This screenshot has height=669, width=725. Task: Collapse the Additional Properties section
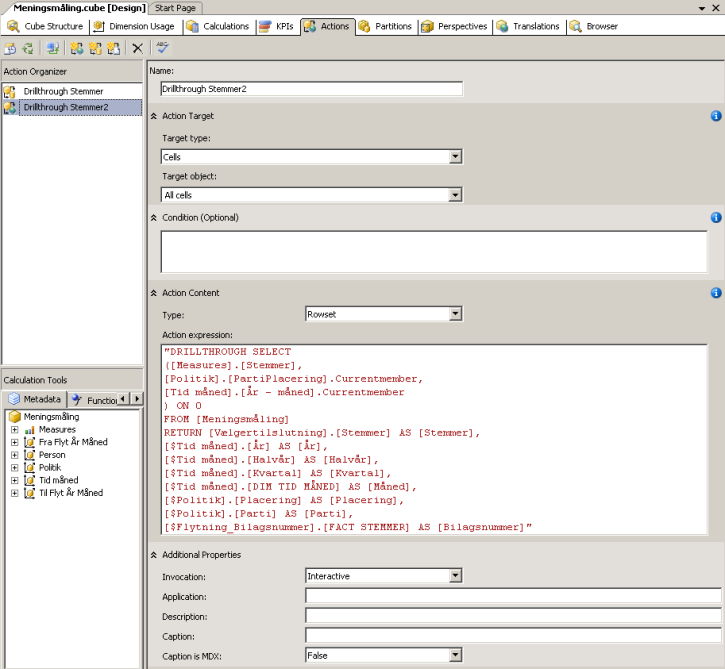click(x=154, y=555)
